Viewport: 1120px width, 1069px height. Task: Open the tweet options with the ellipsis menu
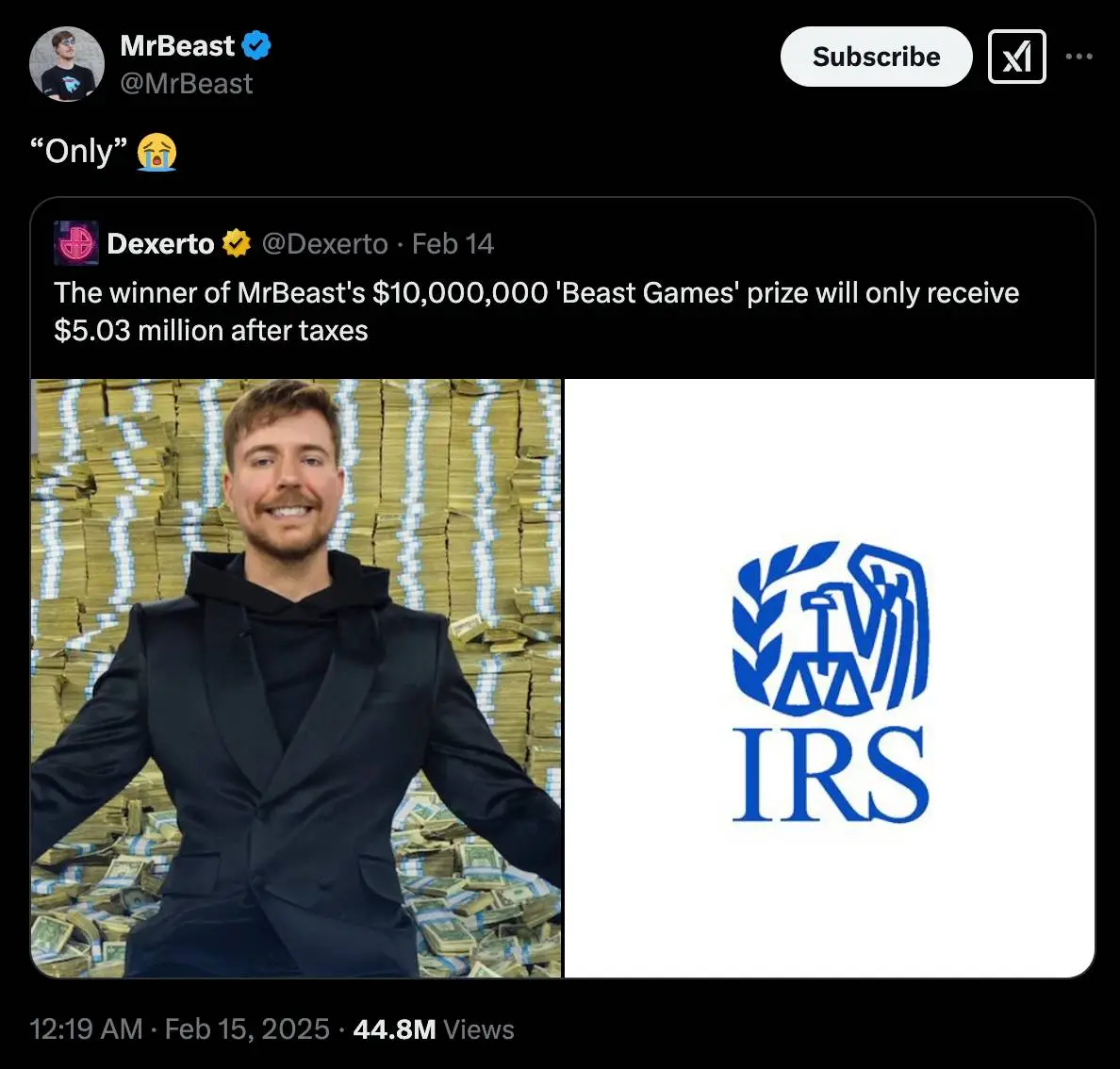point(1079,57)
